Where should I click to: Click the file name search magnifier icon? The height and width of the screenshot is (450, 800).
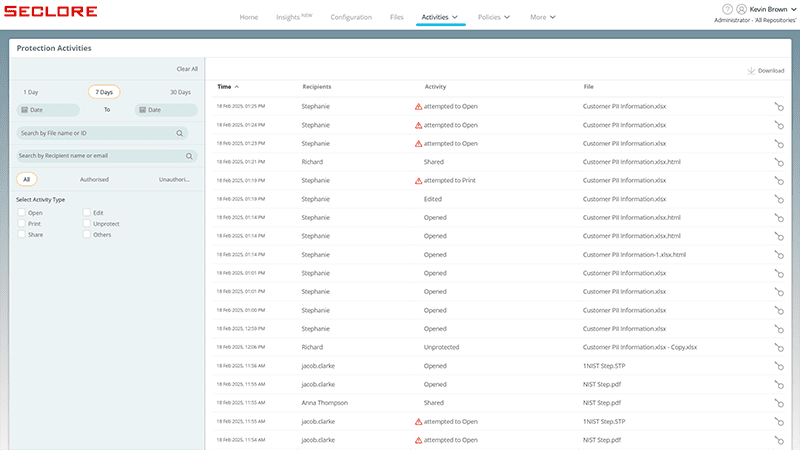[x=180, y=133]
